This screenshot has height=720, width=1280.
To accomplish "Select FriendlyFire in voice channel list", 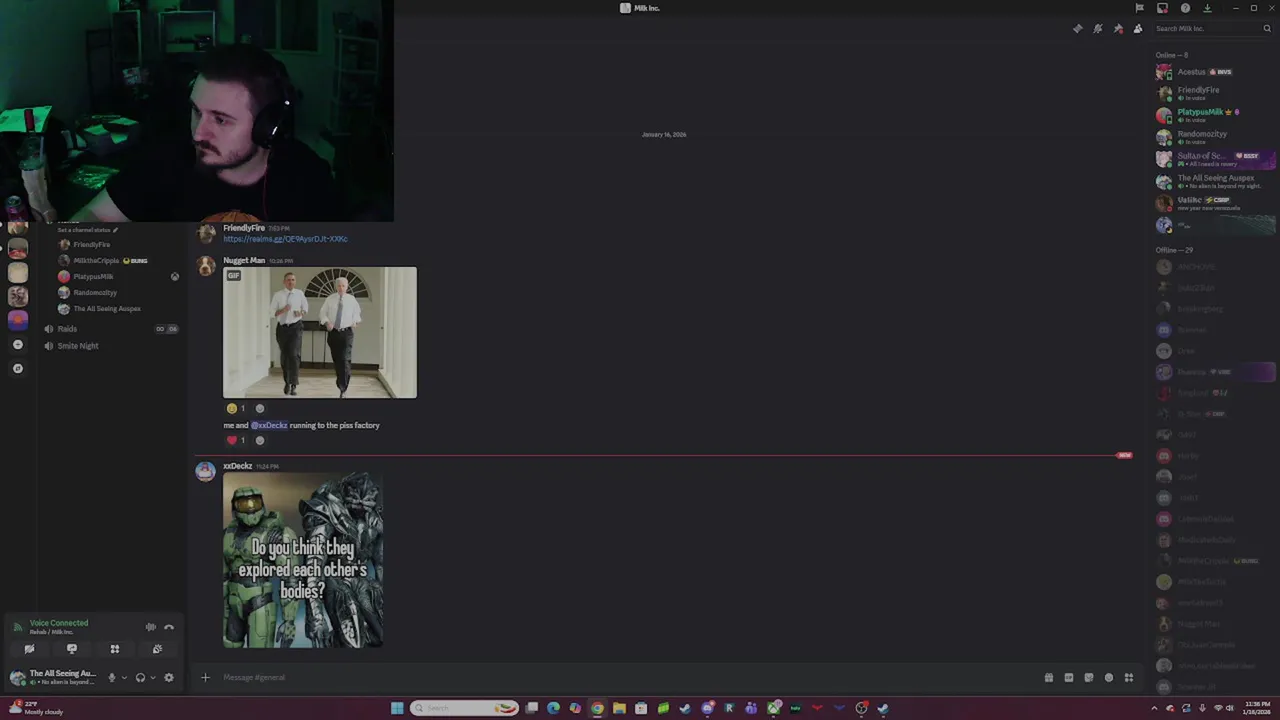I will pyautogui.click(x=118, y=244).
